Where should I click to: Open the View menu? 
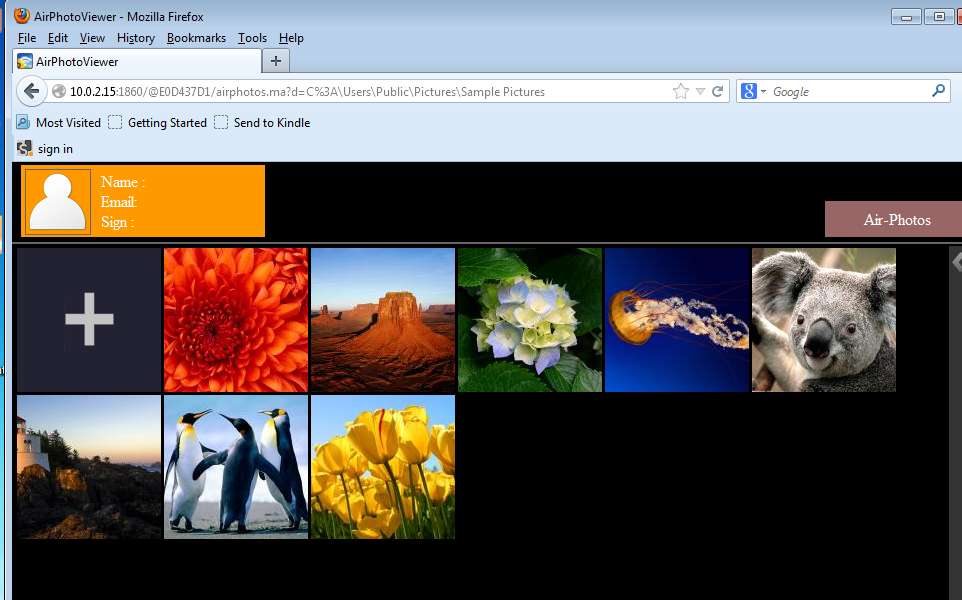coord(93,38)
